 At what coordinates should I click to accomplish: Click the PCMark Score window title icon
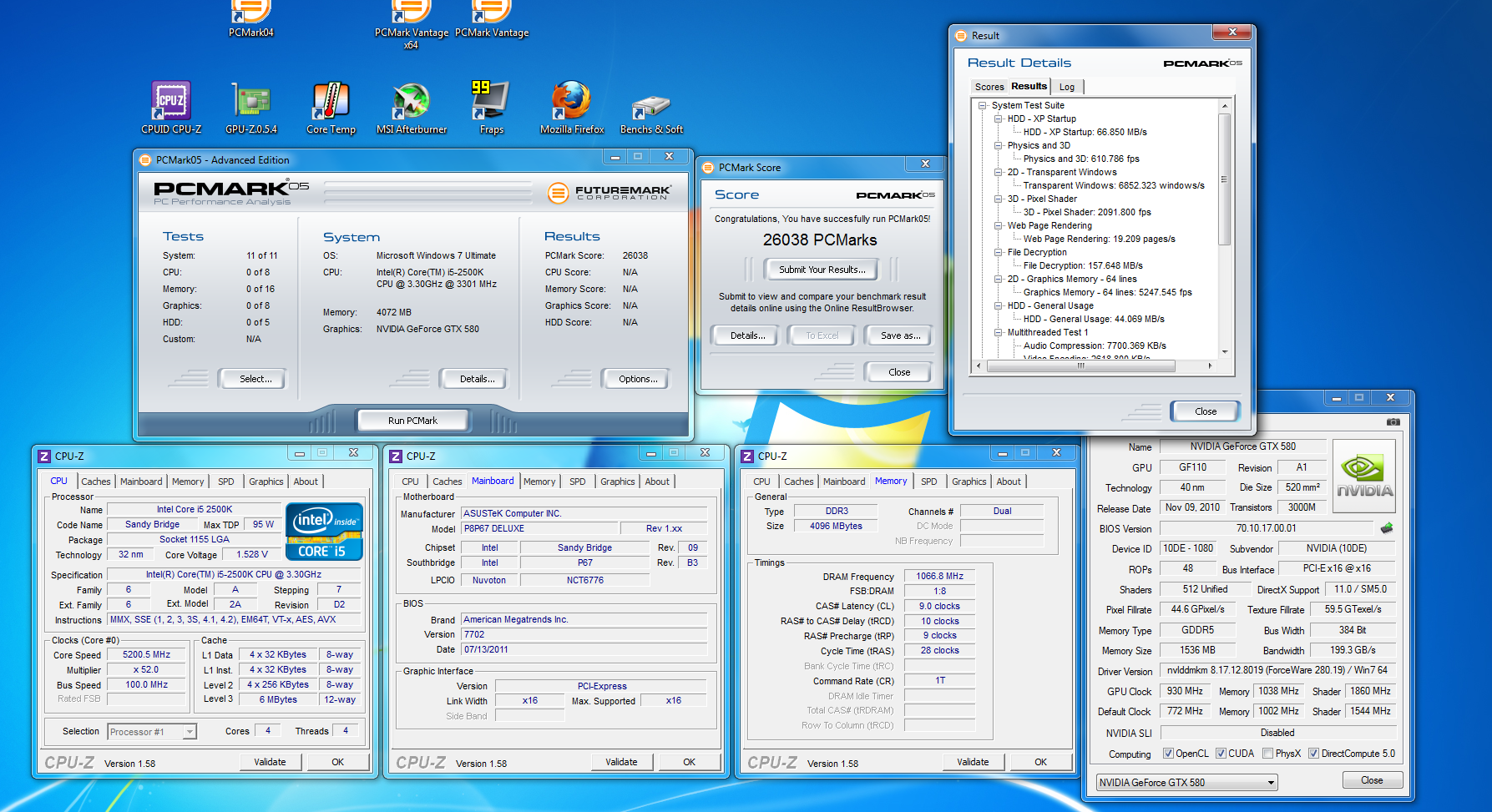708,168
